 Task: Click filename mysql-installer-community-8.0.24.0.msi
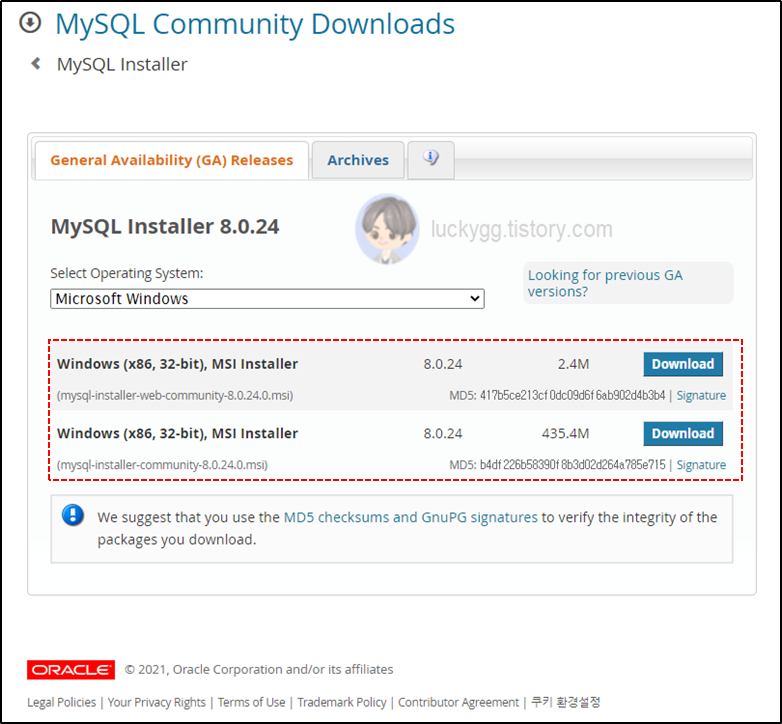click(162, 465)
